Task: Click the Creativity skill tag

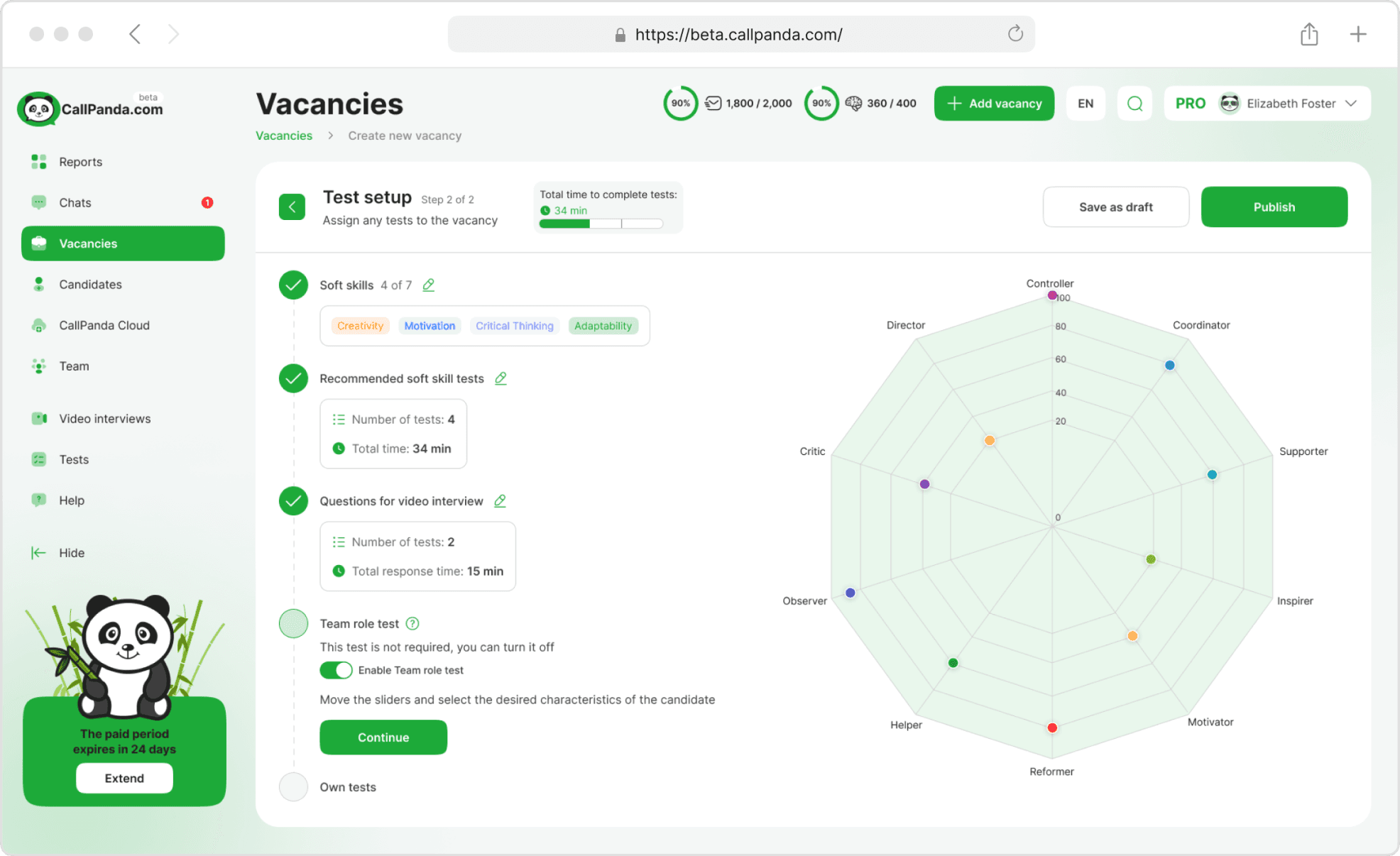Action: (x=360, y=326)
